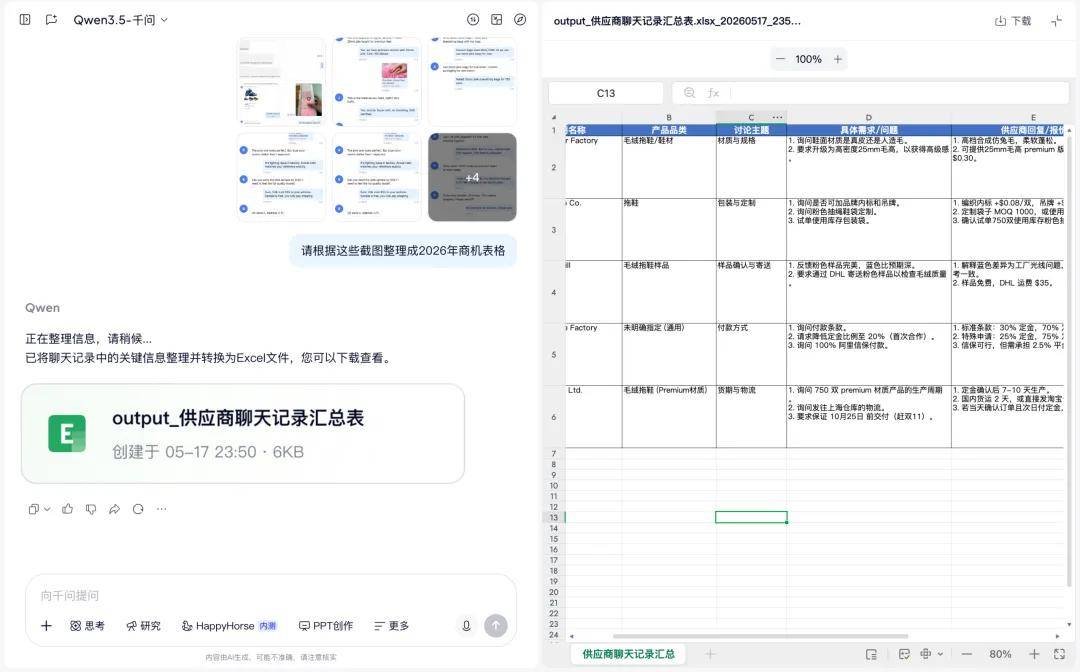Viewport: 1080px width, 672px height.
Task: Expand the copy options arrow
Action: click(x=47, y=510)
